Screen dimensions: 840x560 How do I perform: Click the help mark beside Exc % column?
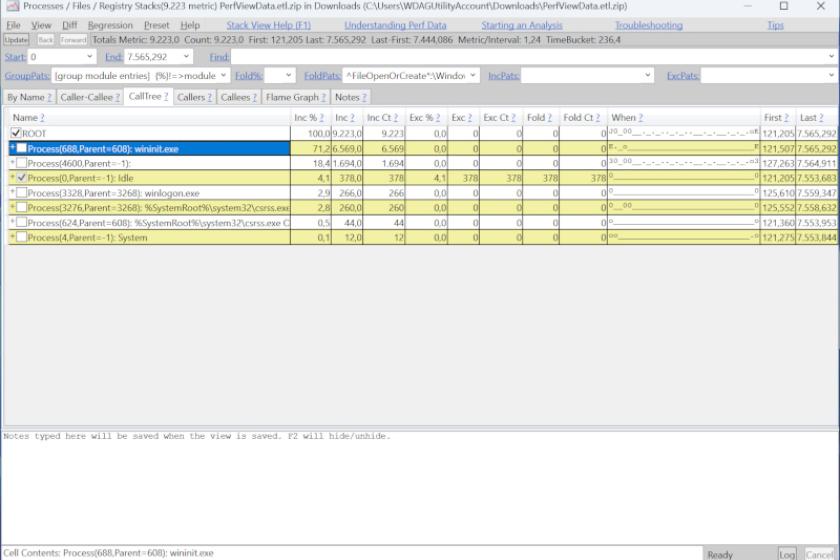[x=438, y=117]
